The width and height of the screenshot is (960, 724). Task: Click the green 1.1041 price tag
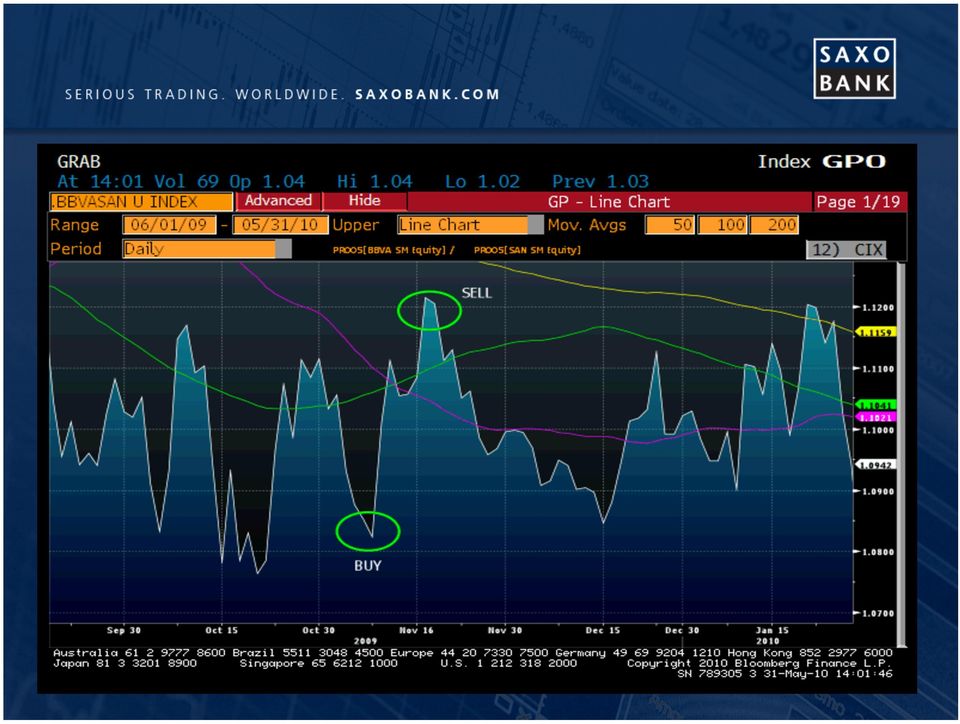(x=876, y=405)
